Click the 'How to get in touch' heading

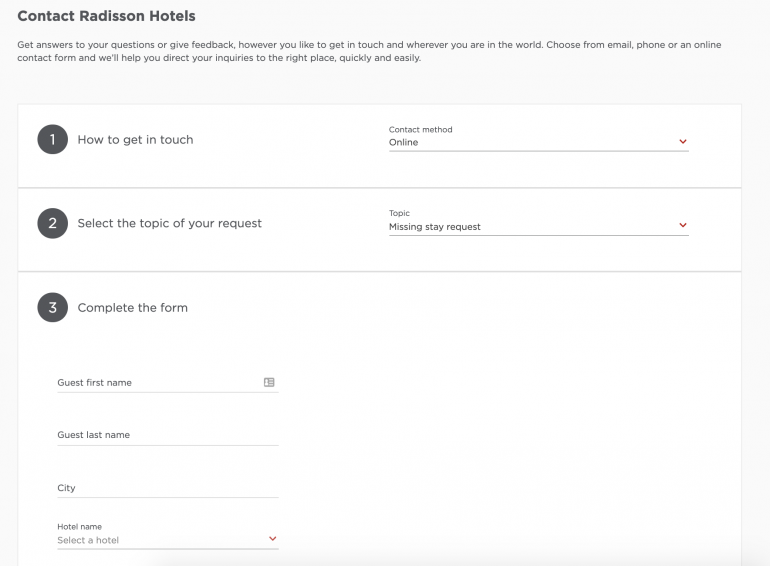coord(135,140)
